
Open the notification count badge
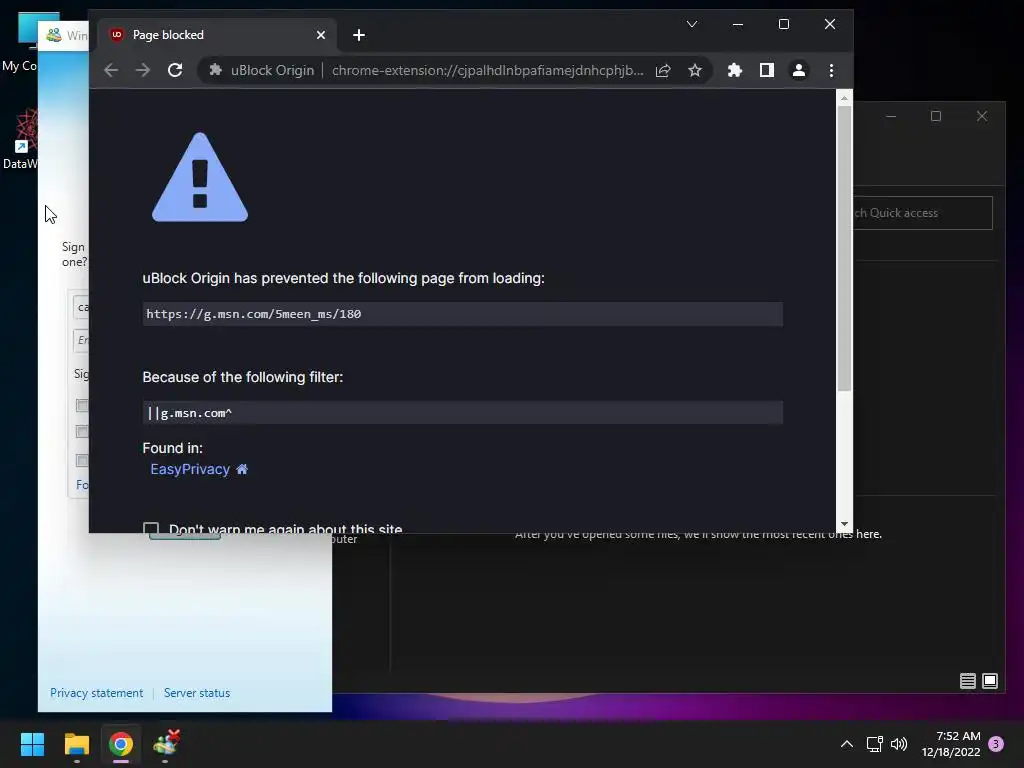(x=996, y=744)
